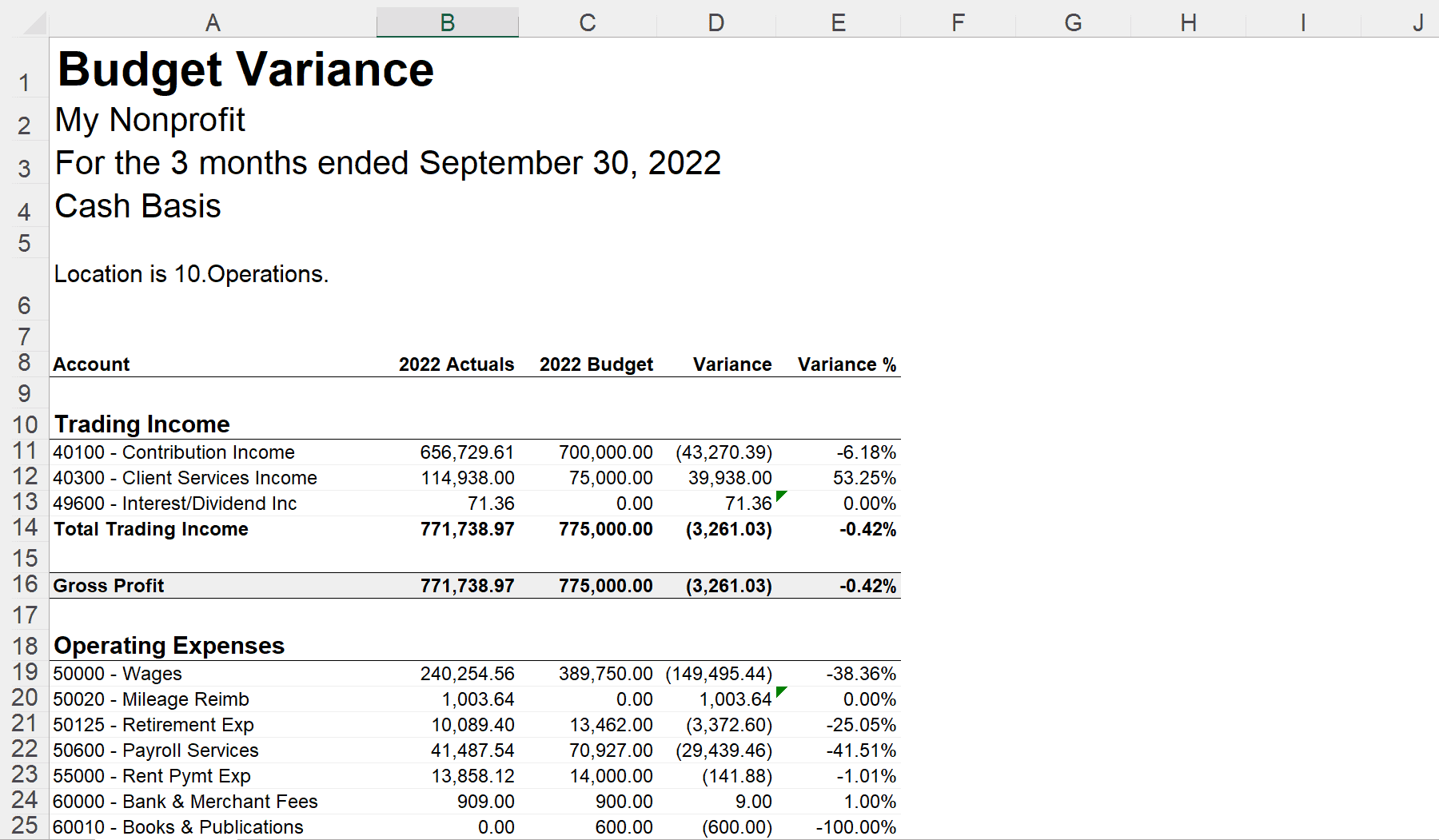Click the 114,938.00 actuals value
Screen dimensions: 1439x840
click(468, 478)
